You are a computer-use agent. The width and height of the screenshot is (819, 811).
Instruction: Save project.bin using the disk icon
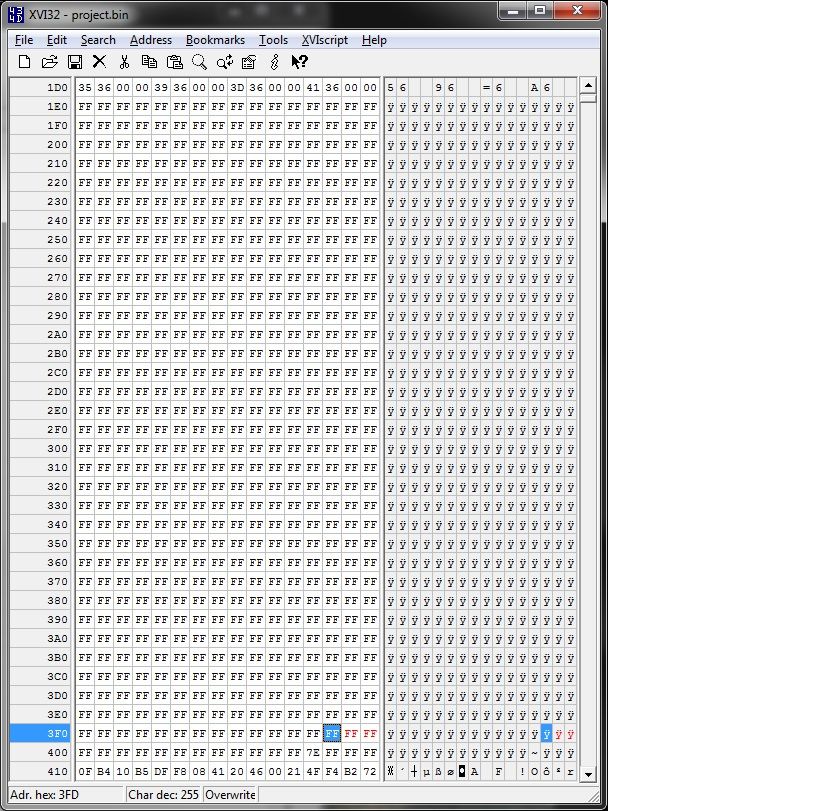click(74, 61)
